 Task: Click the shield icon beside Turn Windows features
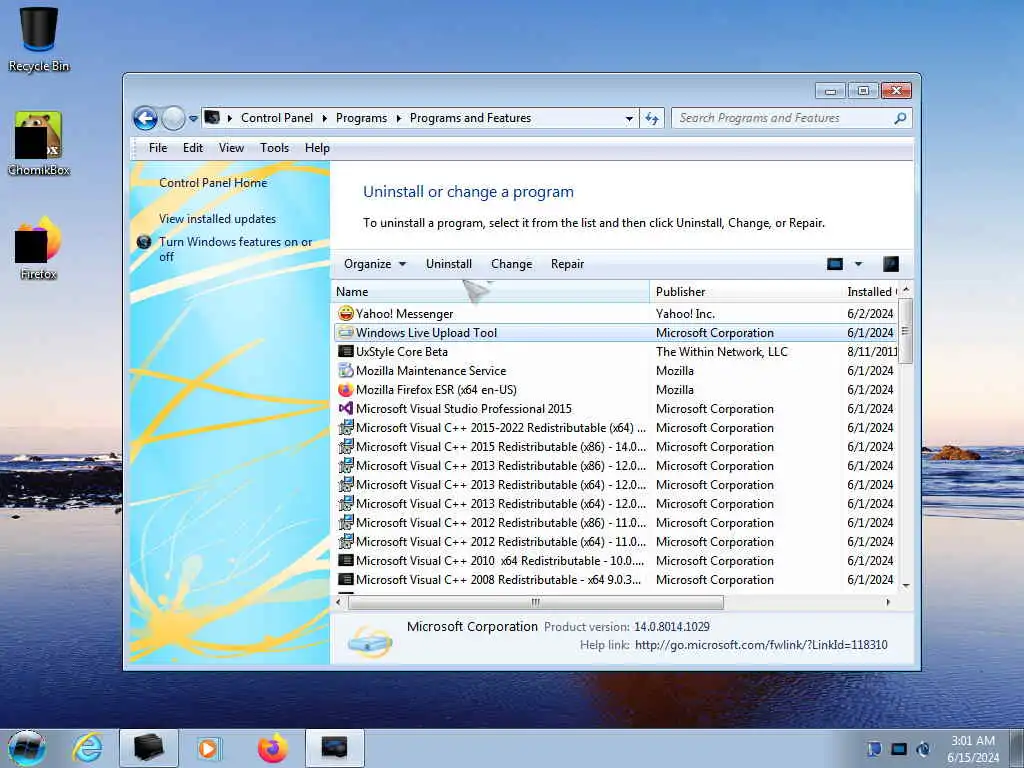tap(144, 242)
